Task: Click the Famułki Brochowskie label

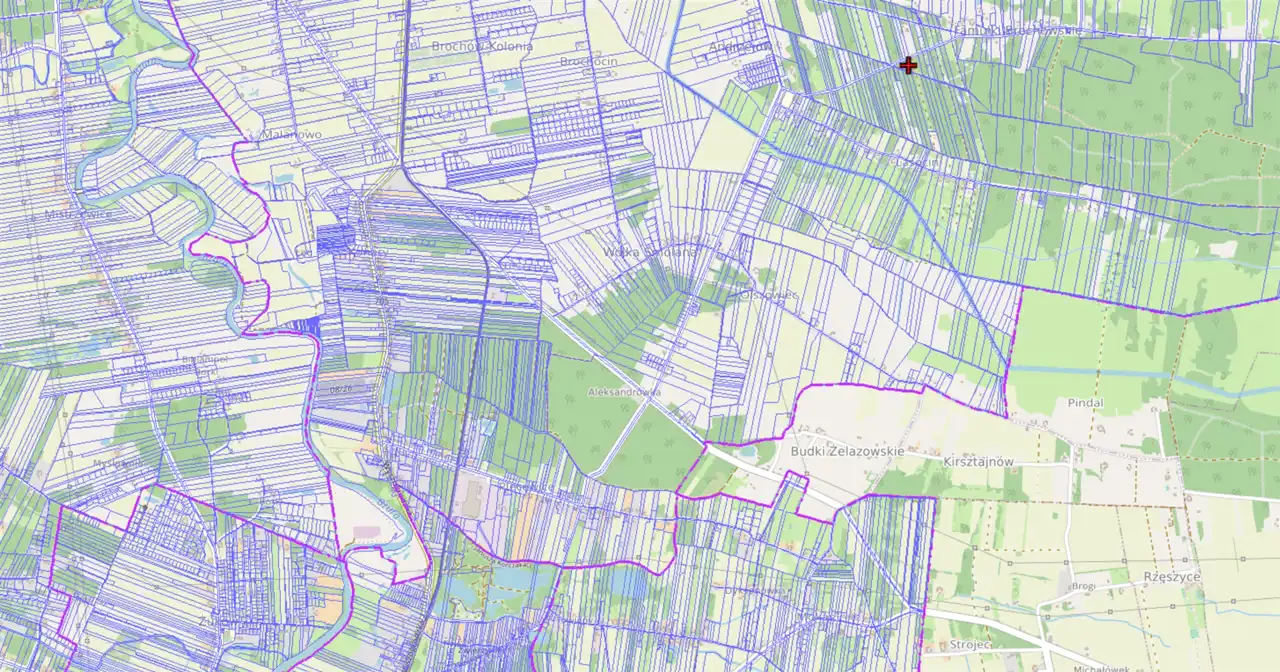Action: coord(1018,30)
